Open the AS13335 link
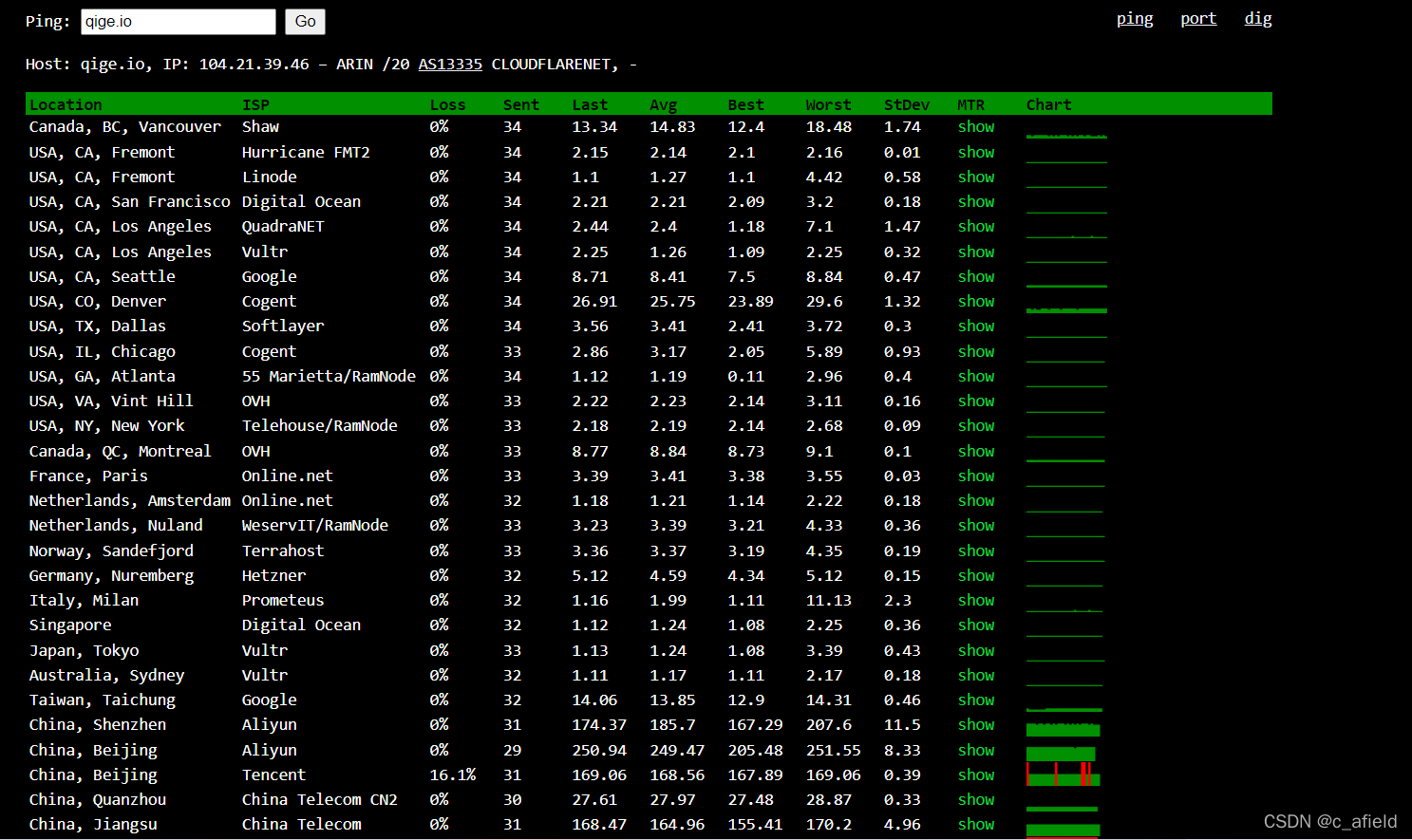The width and height of the screenshot is (1412, 840). click(450, 65)
